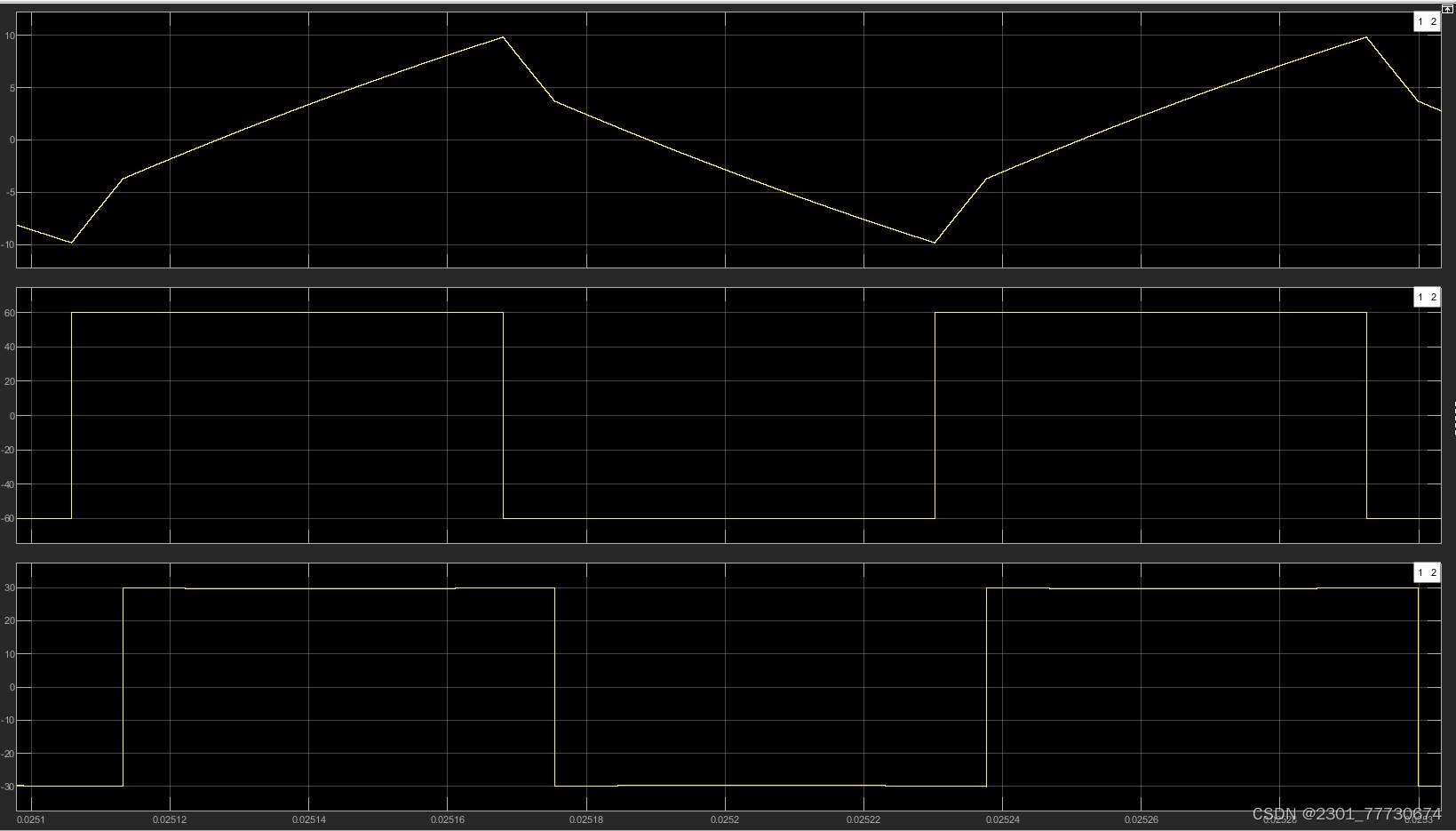Toggle signal 1 in bottom plot legend
1456x831 pixels.
[1420, 572]
